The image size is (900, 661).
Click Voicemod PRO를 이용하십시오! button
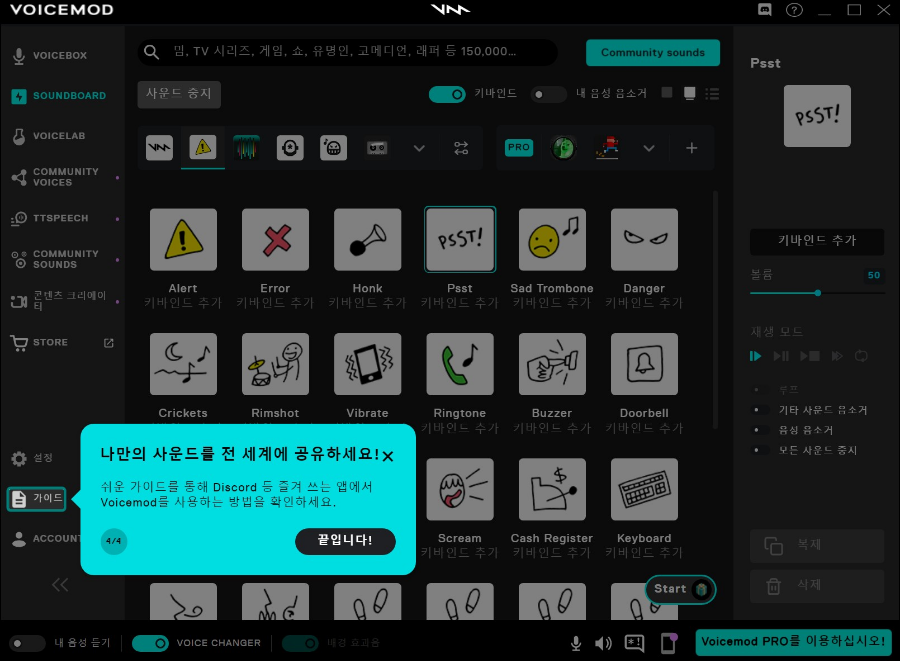click(x=793, y=642)
